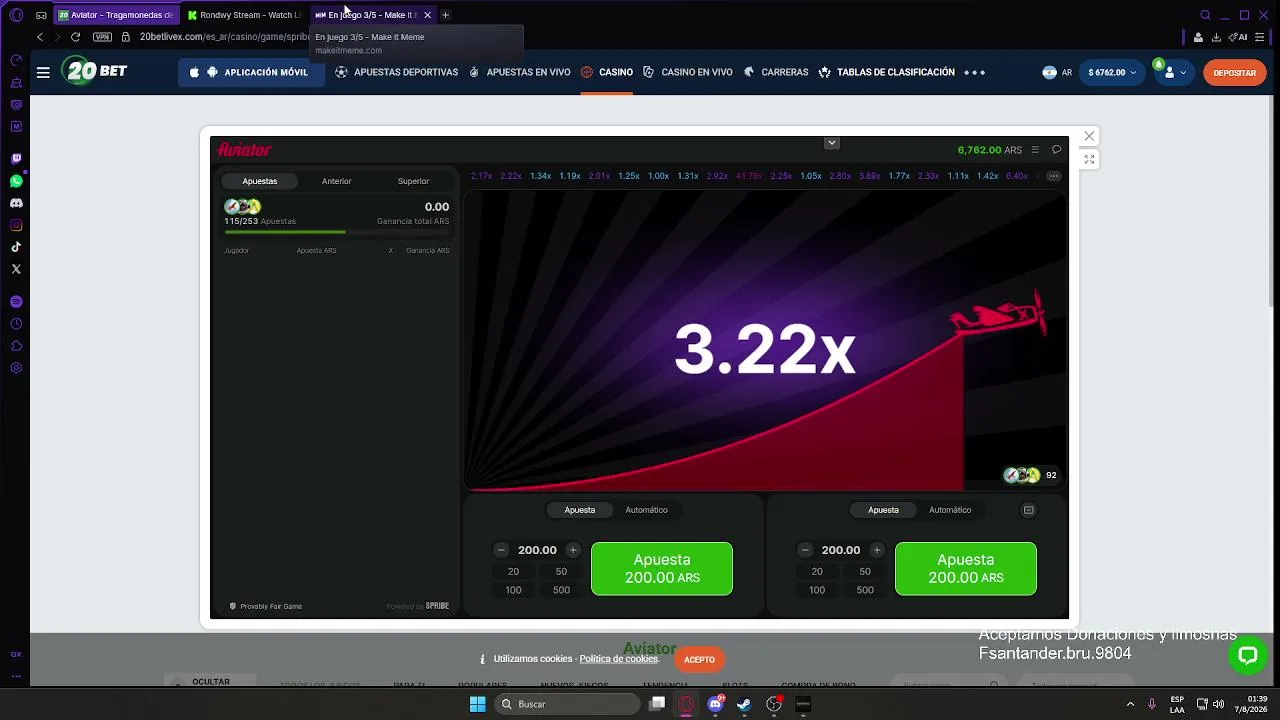Viewport: 1280px width, 720px height.
Task: Open the live chat support bubble
Action: [x=1247, y=656]
